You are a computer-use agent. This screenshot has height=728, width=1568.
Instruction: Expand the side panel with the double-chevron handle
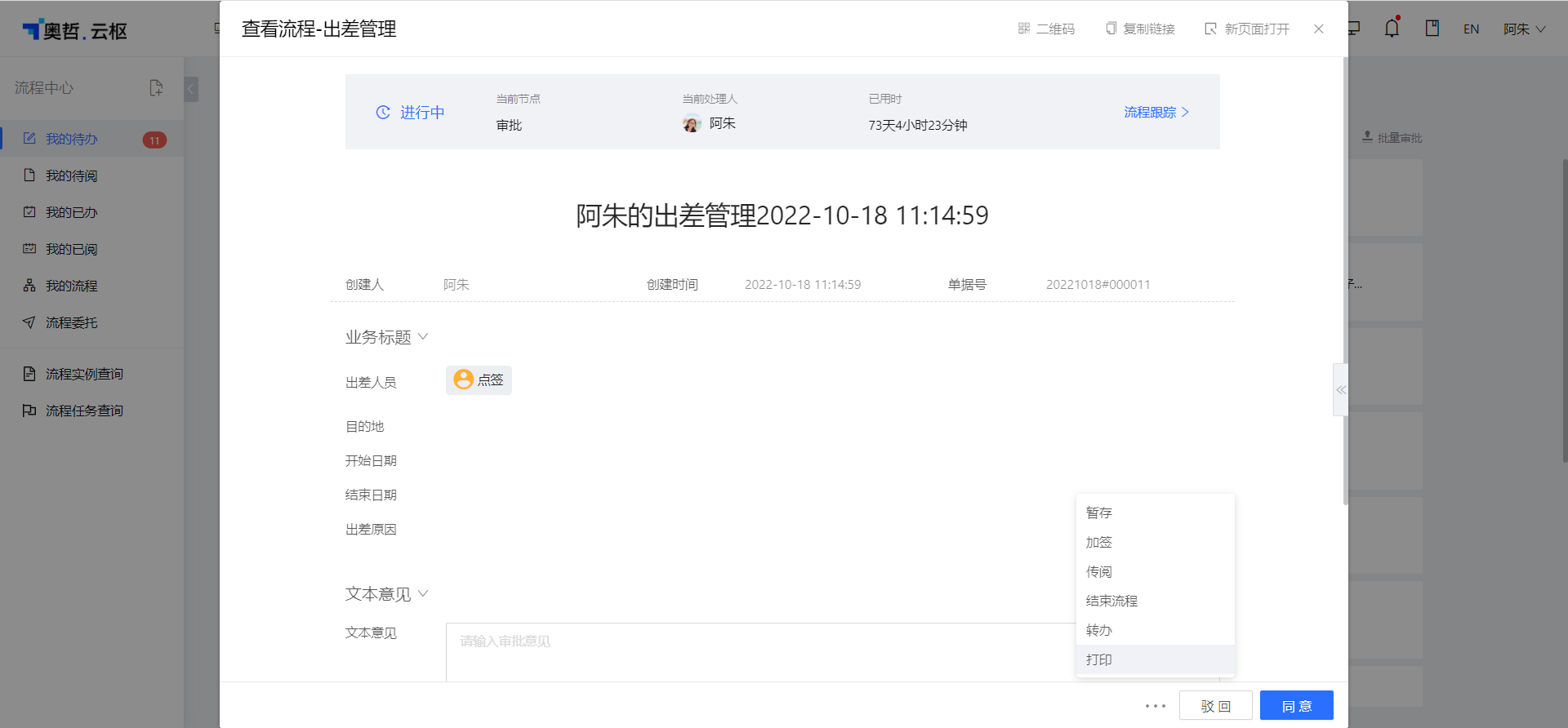[1340, 390]
